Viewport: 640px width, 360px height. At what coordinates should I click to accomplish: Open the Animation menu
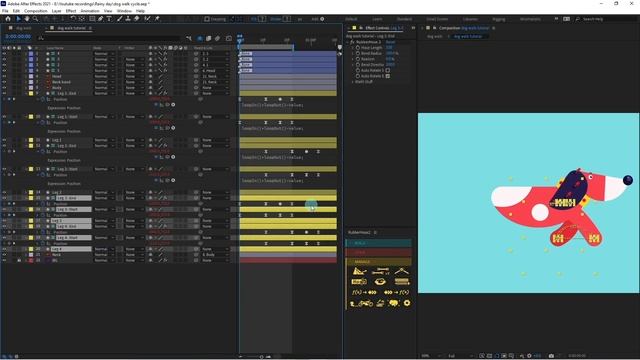coord(90,11)
